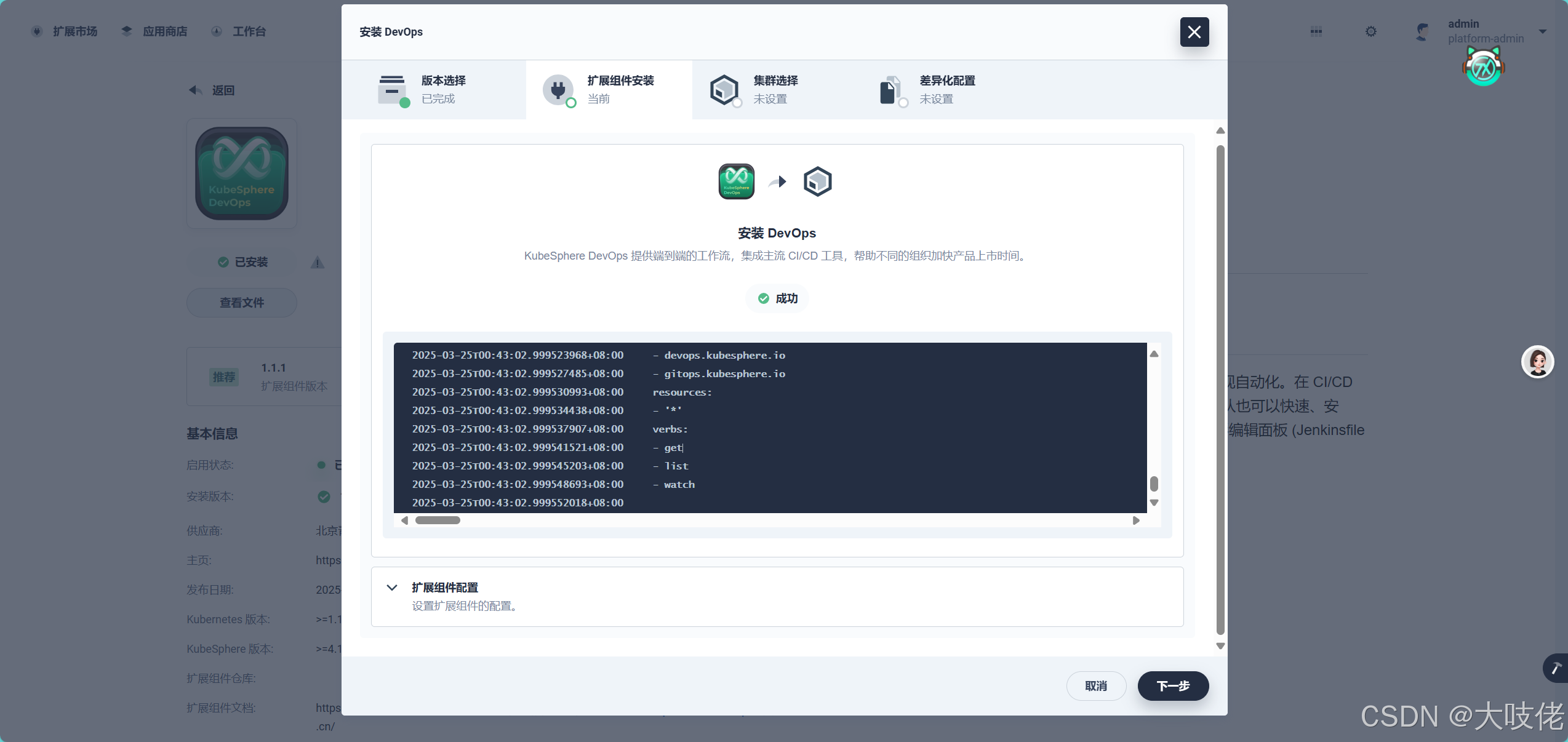The width and height of the screenshot is (1568, 742).
Task: Collapse the 扩展组件配置 section
Action: 392,588
